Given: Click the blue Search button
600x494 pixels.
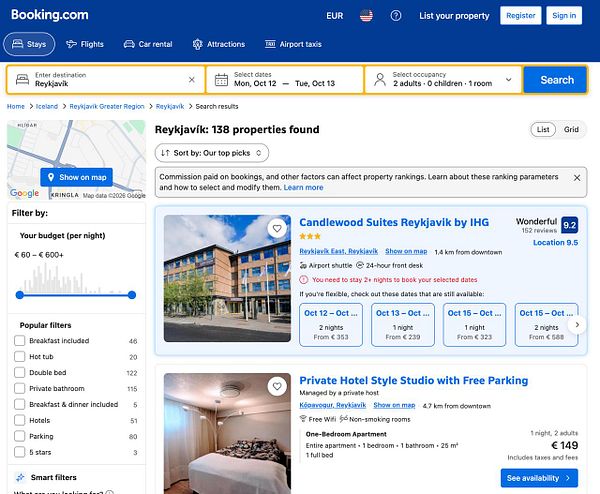Looking at the screenshot, I should pyautogui.click(x=555, y=80).
